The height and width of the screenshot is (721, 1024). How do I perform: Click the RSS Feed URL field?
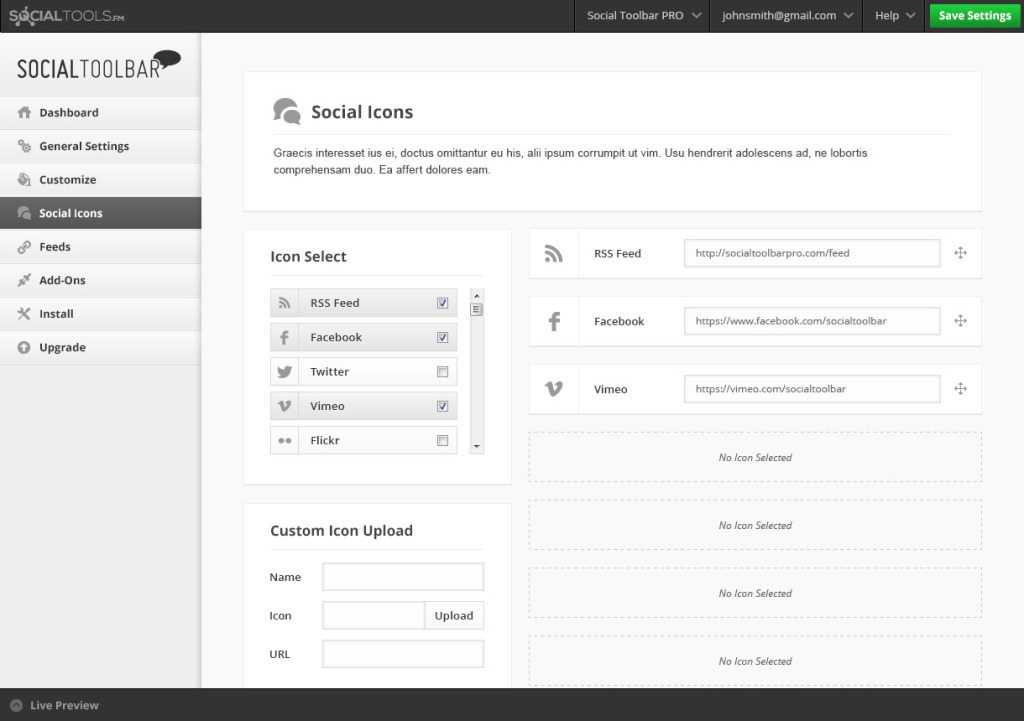pos(812,253)
